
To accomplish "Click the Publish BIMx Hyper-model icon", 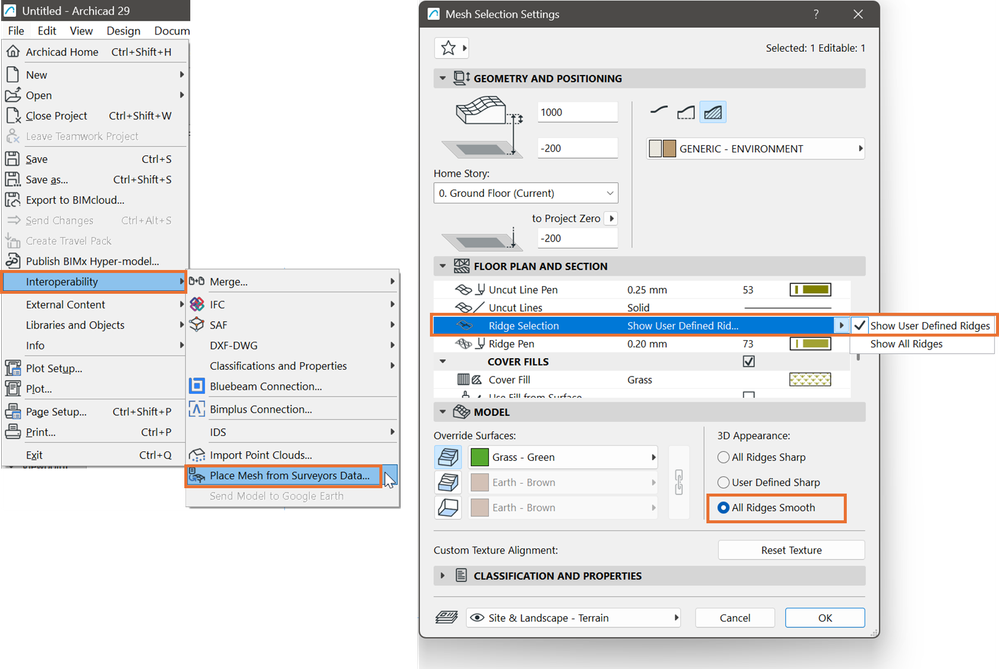I will (x=13, y=261).
